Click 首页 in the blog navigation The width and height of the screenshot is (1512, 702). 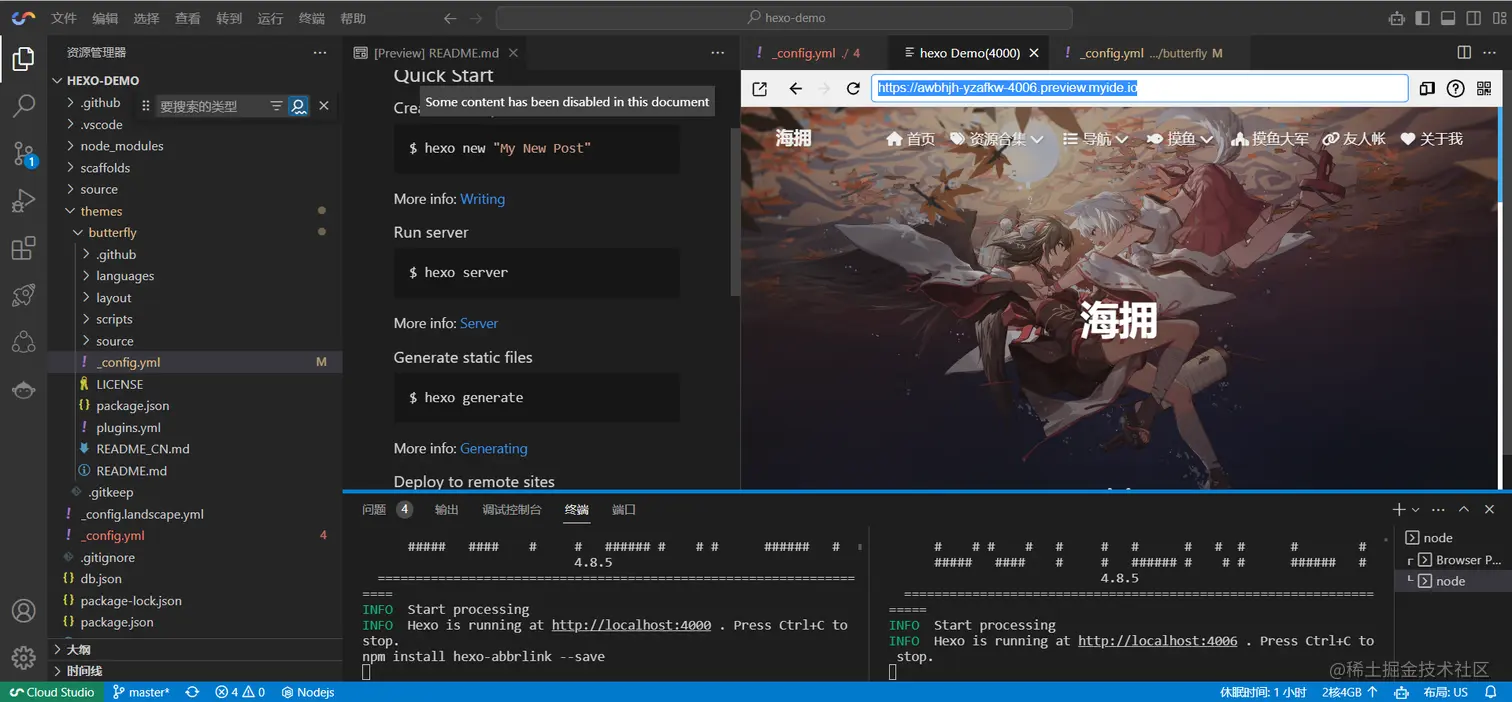point(911,139)
